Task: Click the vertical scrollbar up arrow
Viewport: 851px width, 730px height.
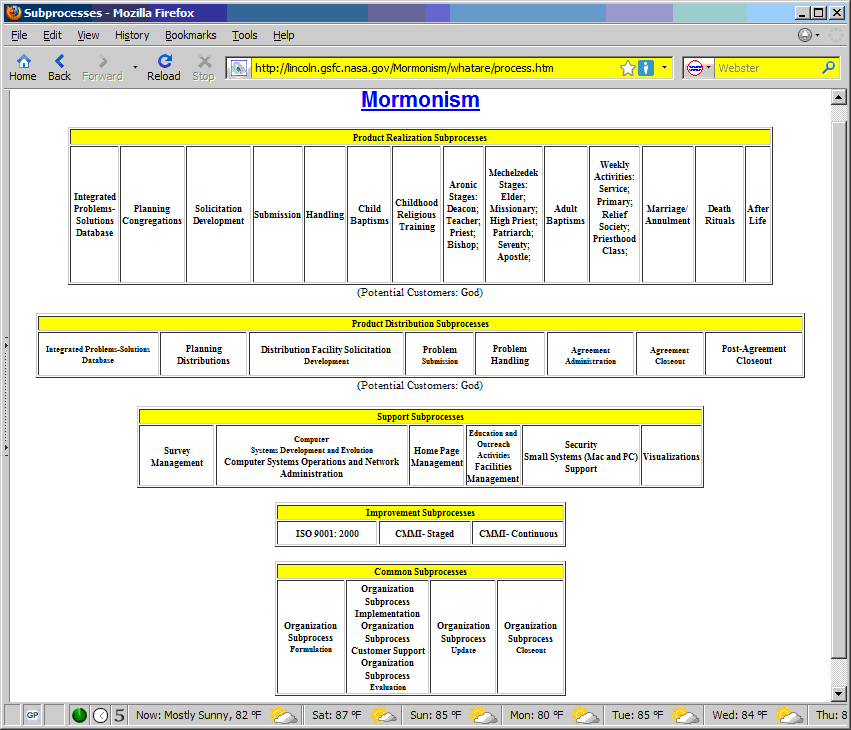Action: coord(839,97)
